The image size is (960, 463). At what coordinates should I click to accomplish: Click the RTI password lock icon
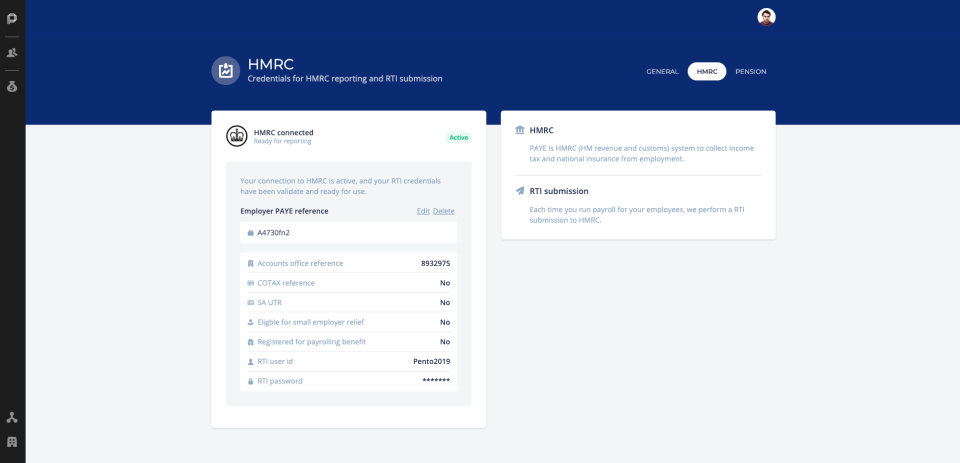[250, 381]
